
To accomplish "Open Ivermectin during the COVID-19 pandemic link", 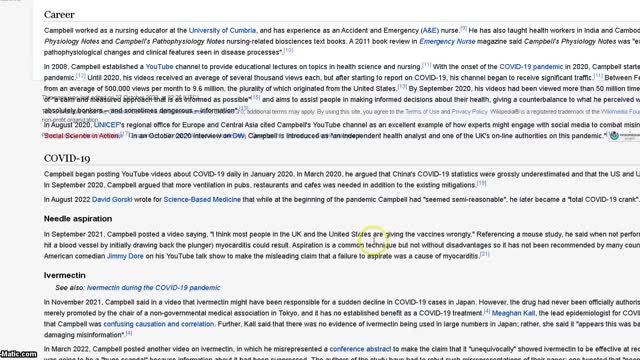I will tap(153, 288).
